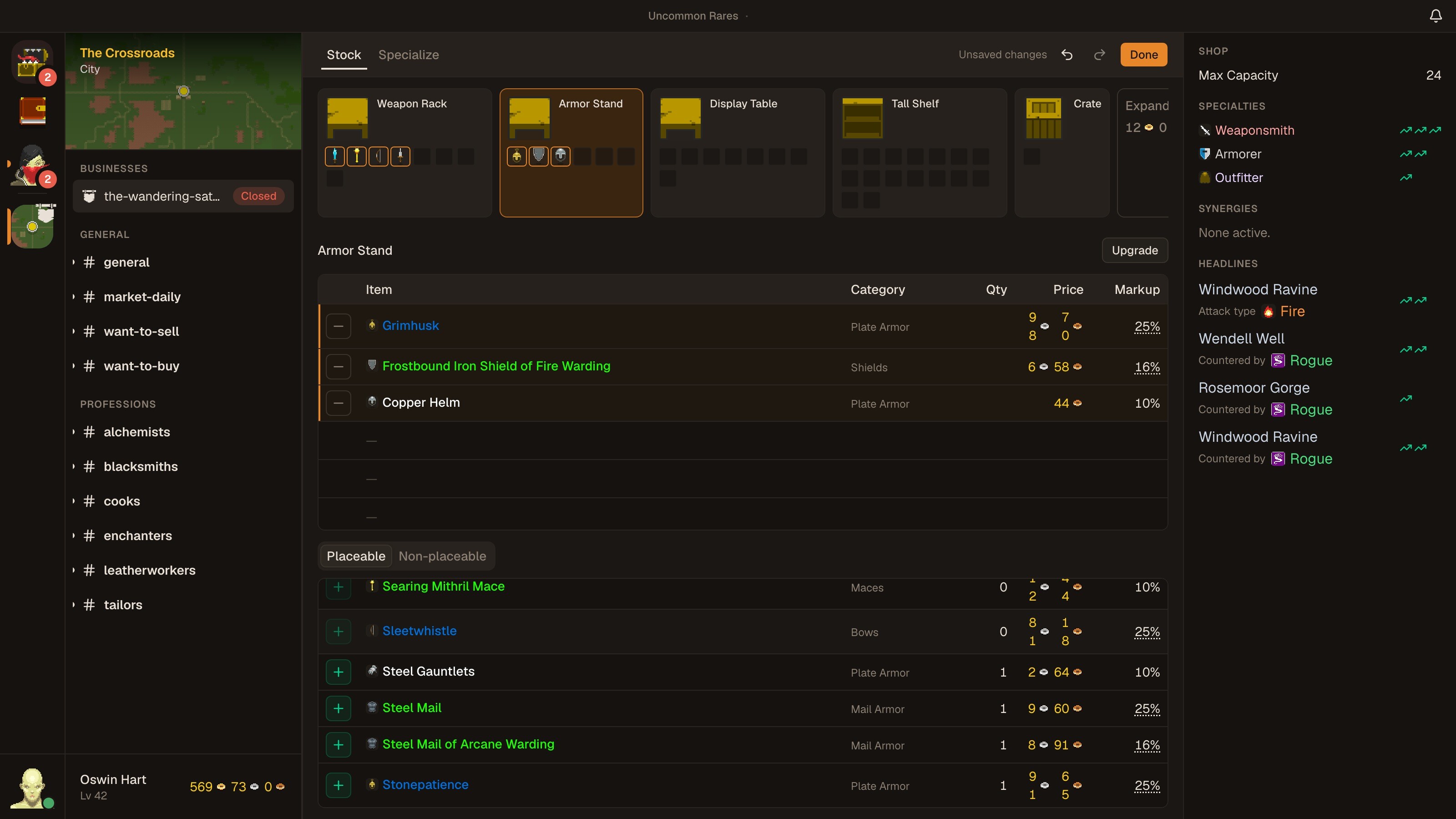This screenshot has height=819, width=1456.
Task: Add Stonepatience to the stand
Action: [339, 785]
